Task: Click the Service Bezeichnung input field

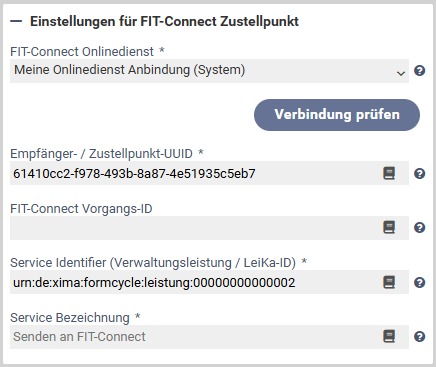Action: (x=209, y=337)
